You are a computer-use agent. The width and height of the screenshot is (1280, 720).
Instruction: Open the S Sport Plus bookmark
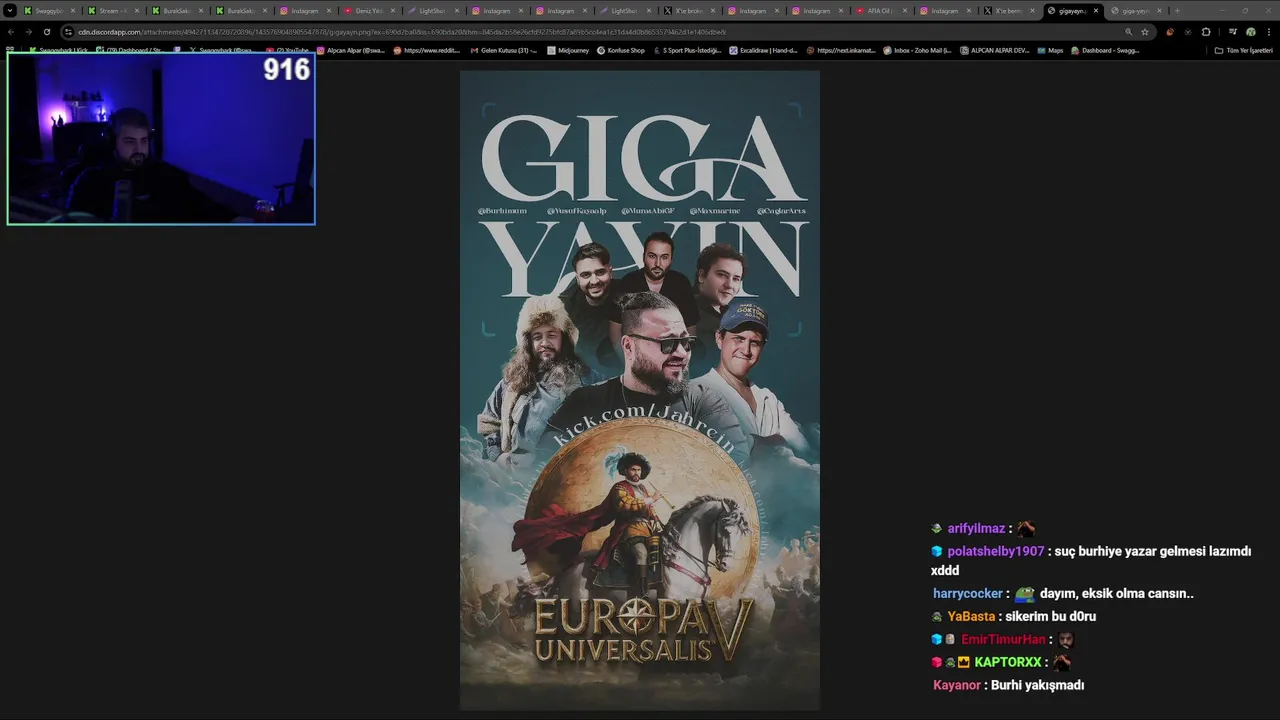tap(687, 50)
